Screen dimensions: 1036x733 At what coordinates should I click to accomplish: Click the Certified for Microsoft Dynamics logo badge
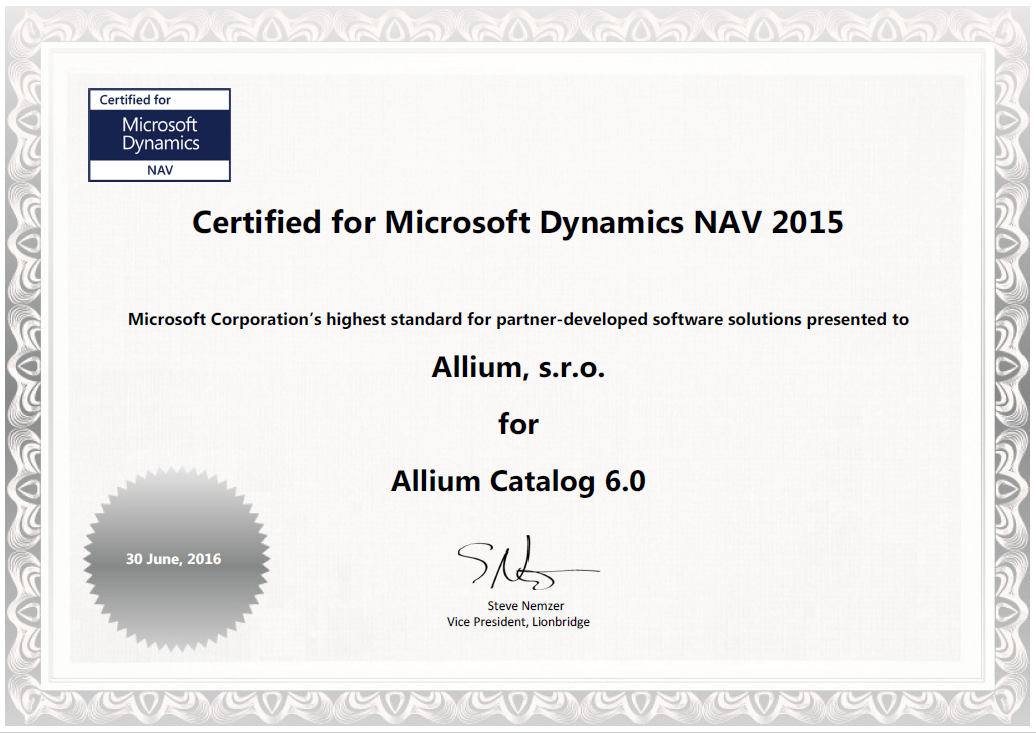pos(160,134)
